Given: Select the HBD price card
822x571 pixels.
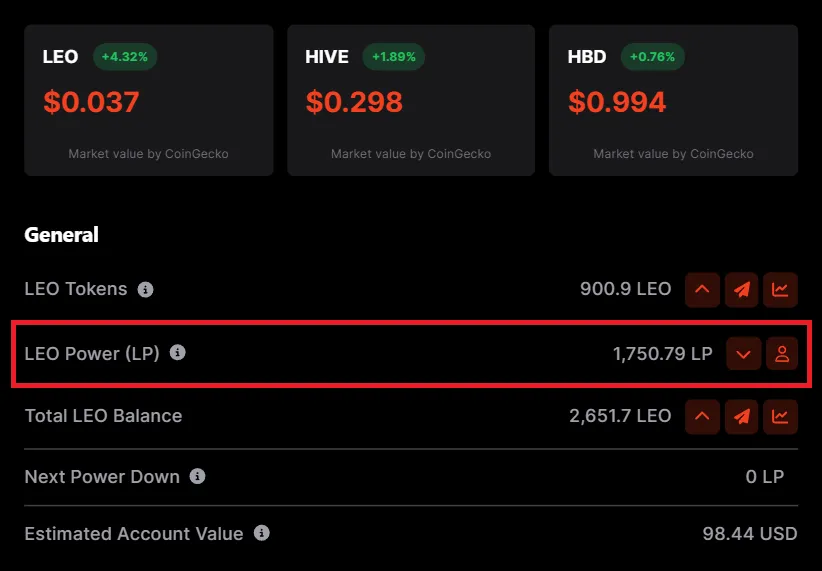Looking at the screenshot, I should tap(674, 100).
